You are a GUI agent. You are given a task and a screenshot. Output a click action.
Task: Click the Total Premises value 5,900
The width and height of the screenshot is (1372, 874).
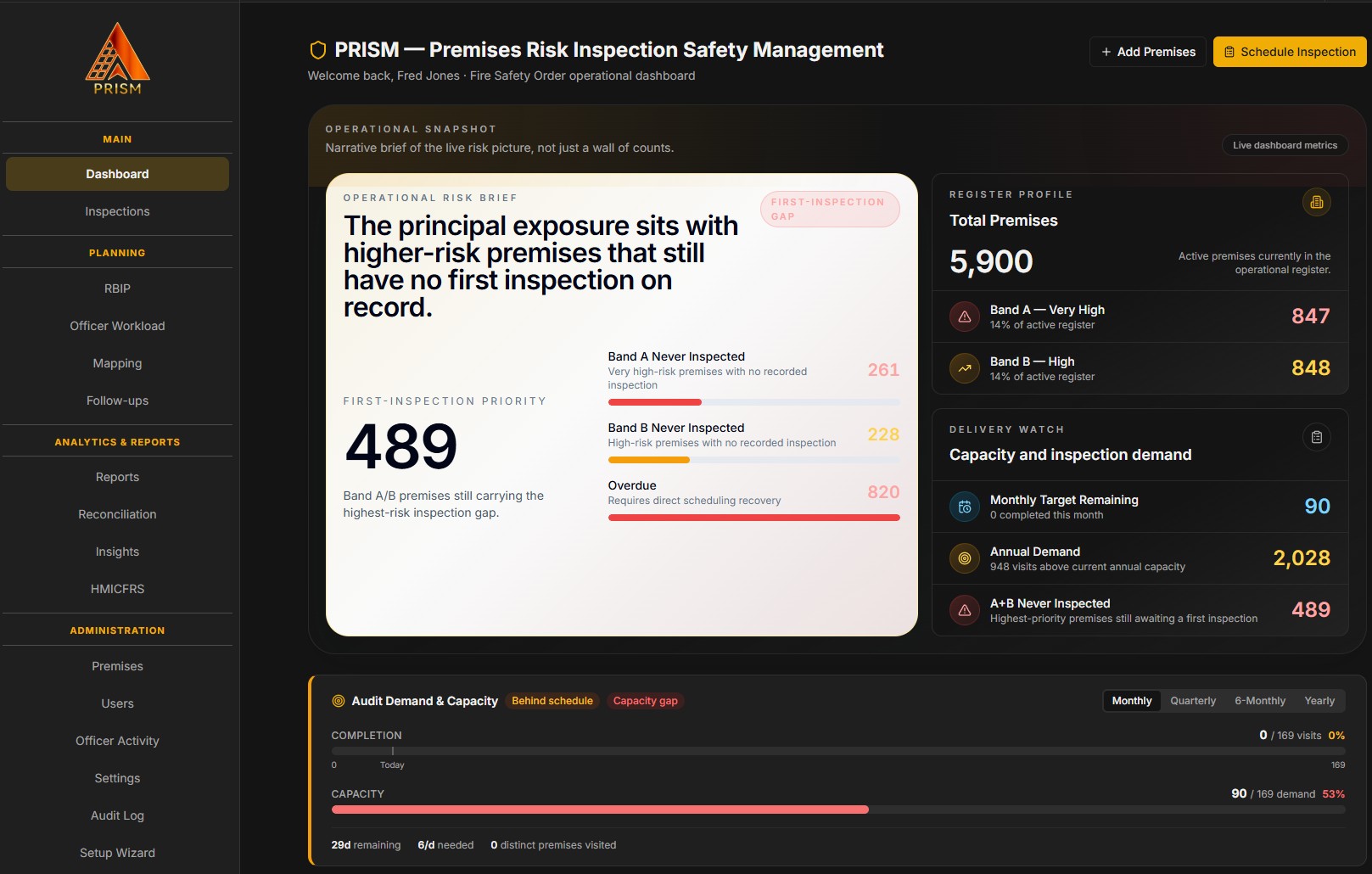(x=991, y=261)
